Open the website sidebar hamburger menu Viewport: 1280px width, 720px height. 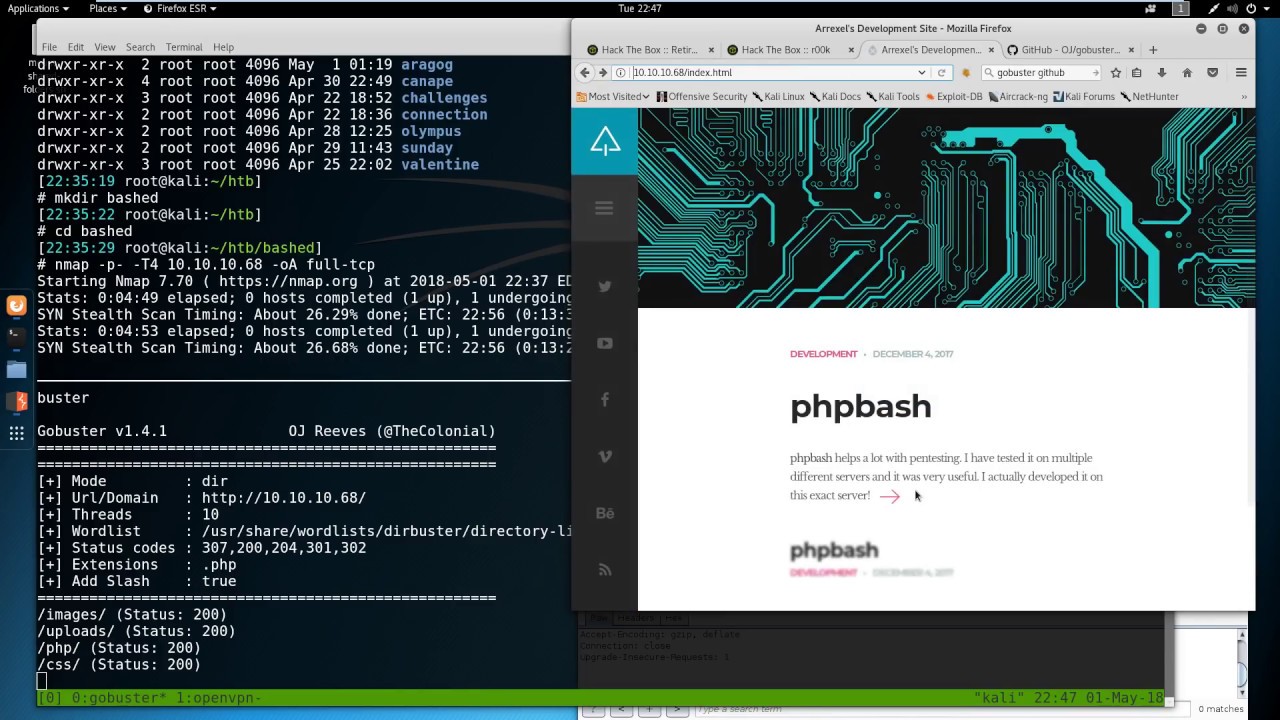click(x=604, y=208)
